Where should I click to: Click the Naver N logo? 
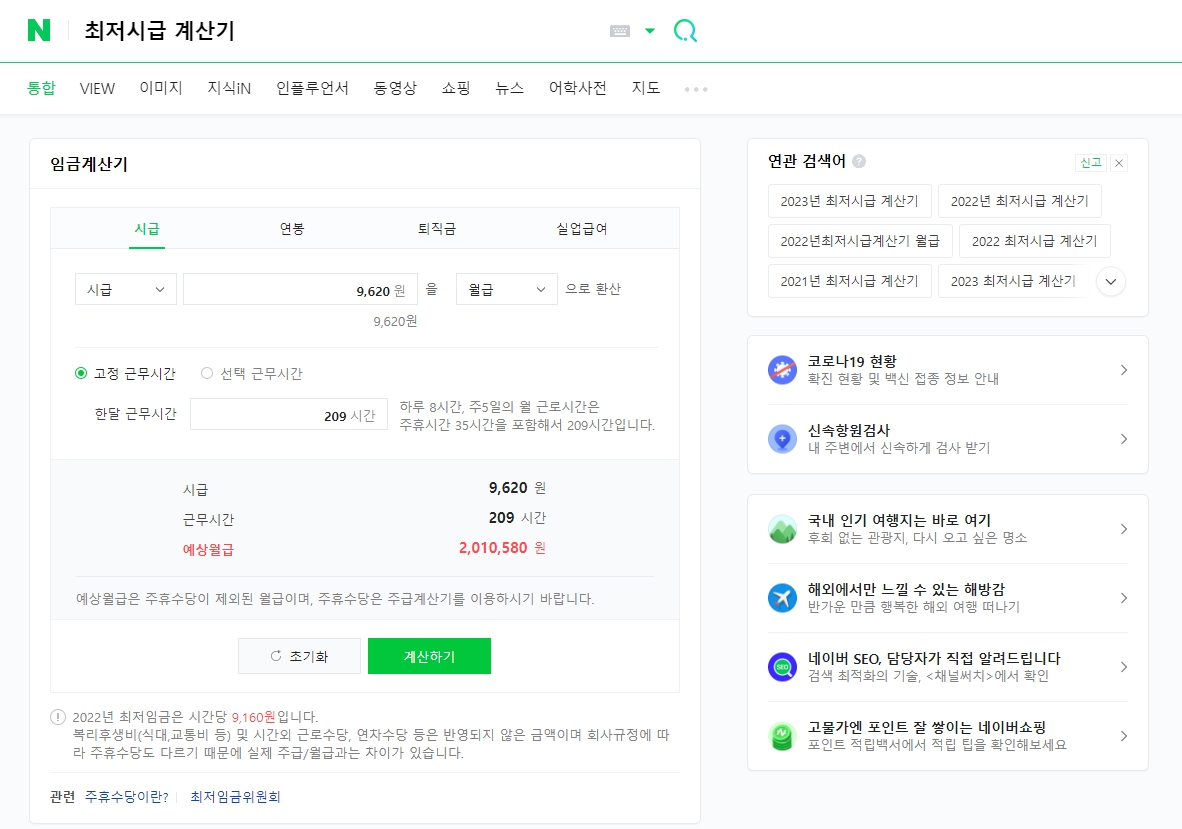[40, 30]
